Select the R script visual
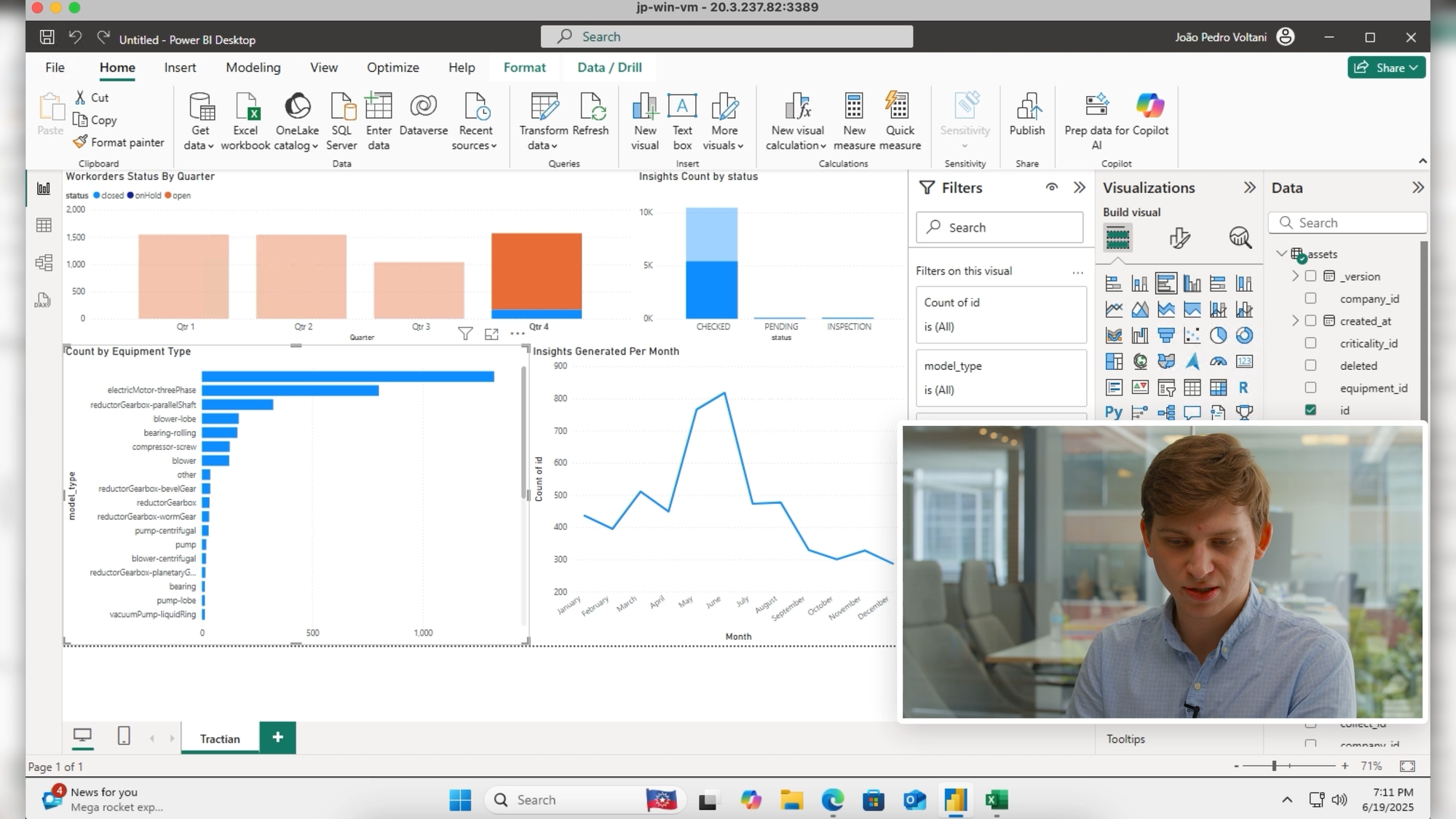 coord(1245,386)
